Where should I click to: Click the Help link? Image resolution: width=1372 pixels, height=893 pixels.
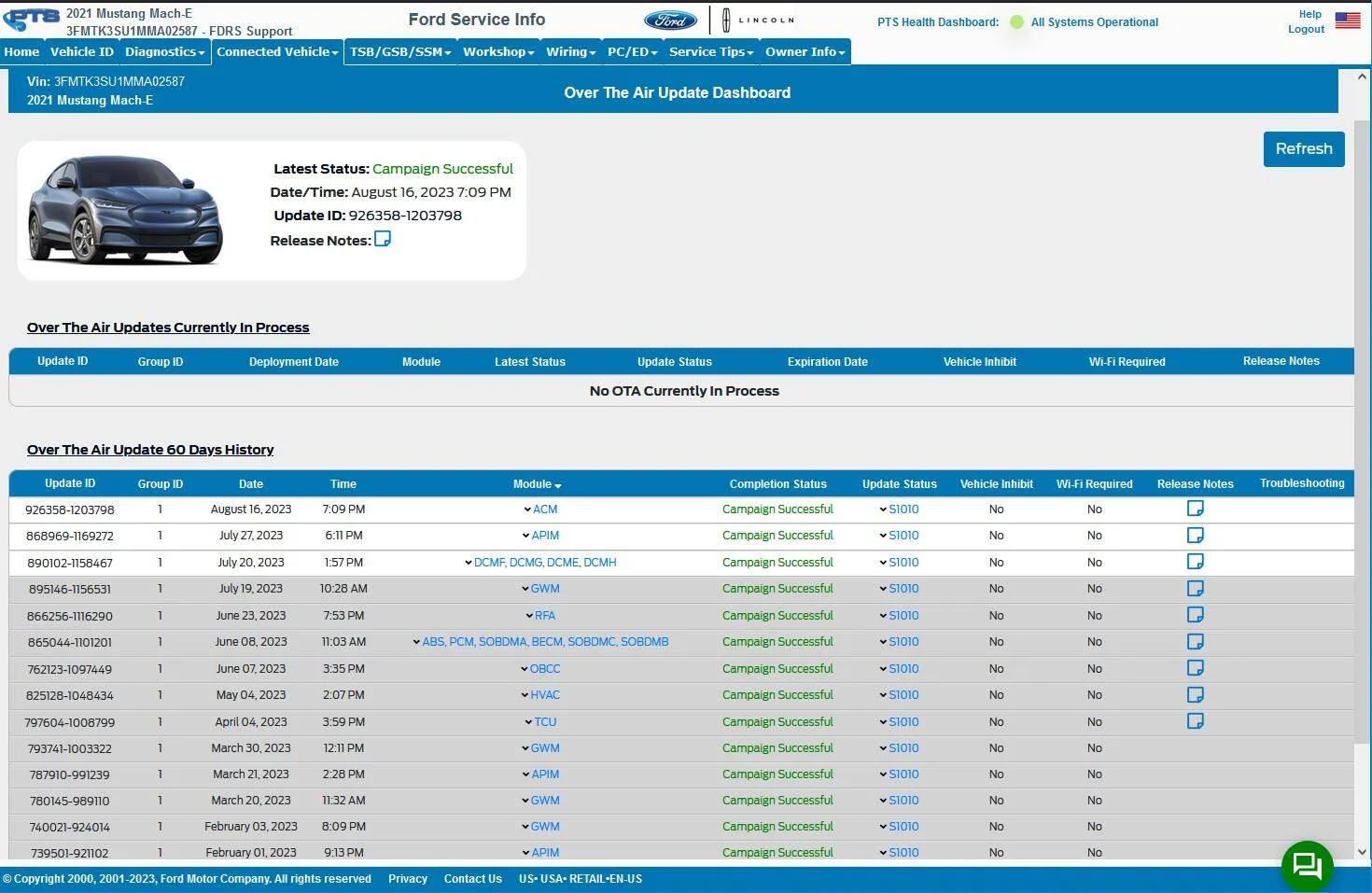click(x=1310, y=14)
